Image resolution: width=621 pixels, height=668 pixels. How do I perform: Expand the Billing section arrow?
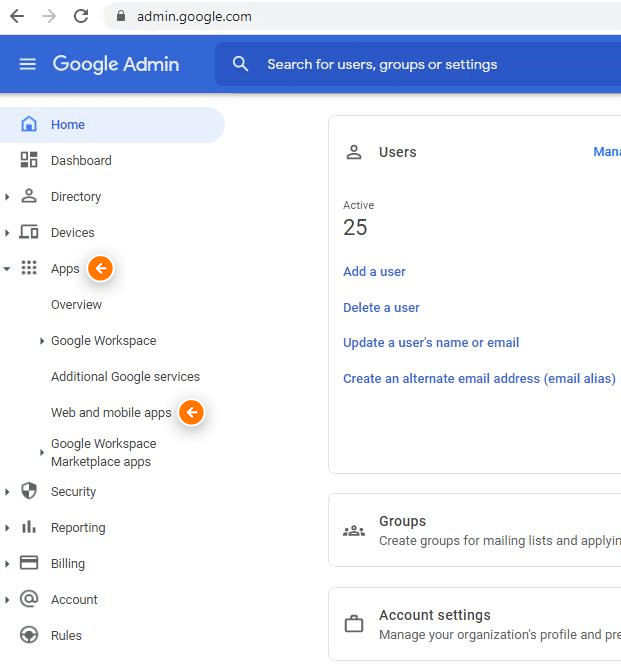7,564
